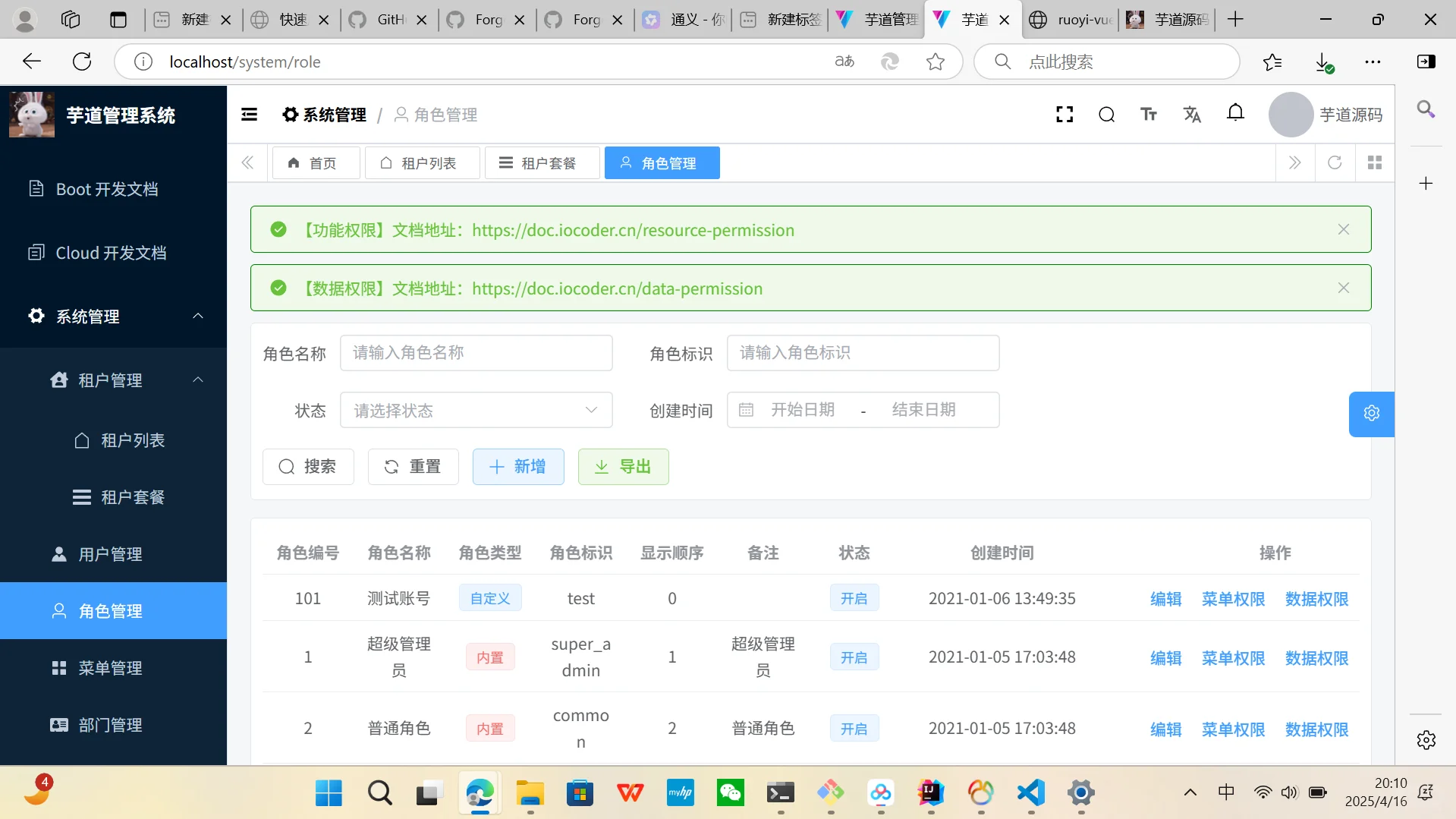The height and width of the screenshot is (819, 1456).
Task: Toggle 超级管理员 enabled status
Action: pos(854,657)
